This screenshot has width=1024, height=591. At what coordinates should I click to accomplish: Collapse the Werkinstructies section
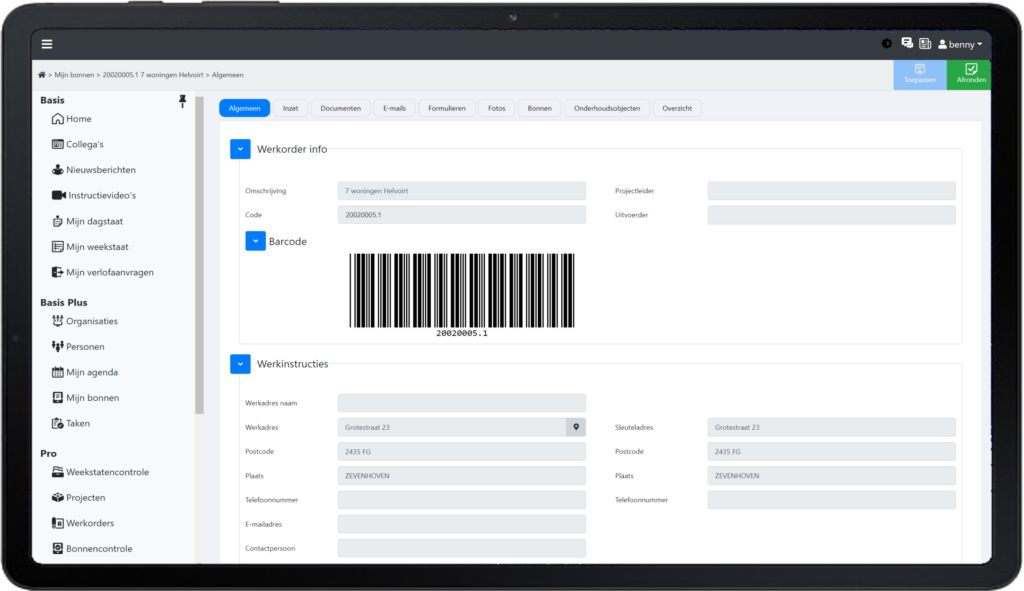[x=240, y=364]
